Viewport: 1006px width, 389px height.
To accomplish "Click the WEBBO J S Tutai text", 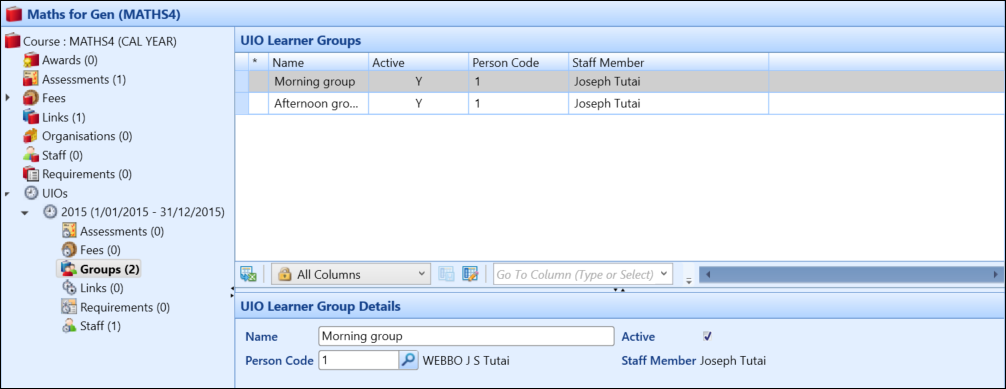I will pyautogui.click(x=466, y=361).
